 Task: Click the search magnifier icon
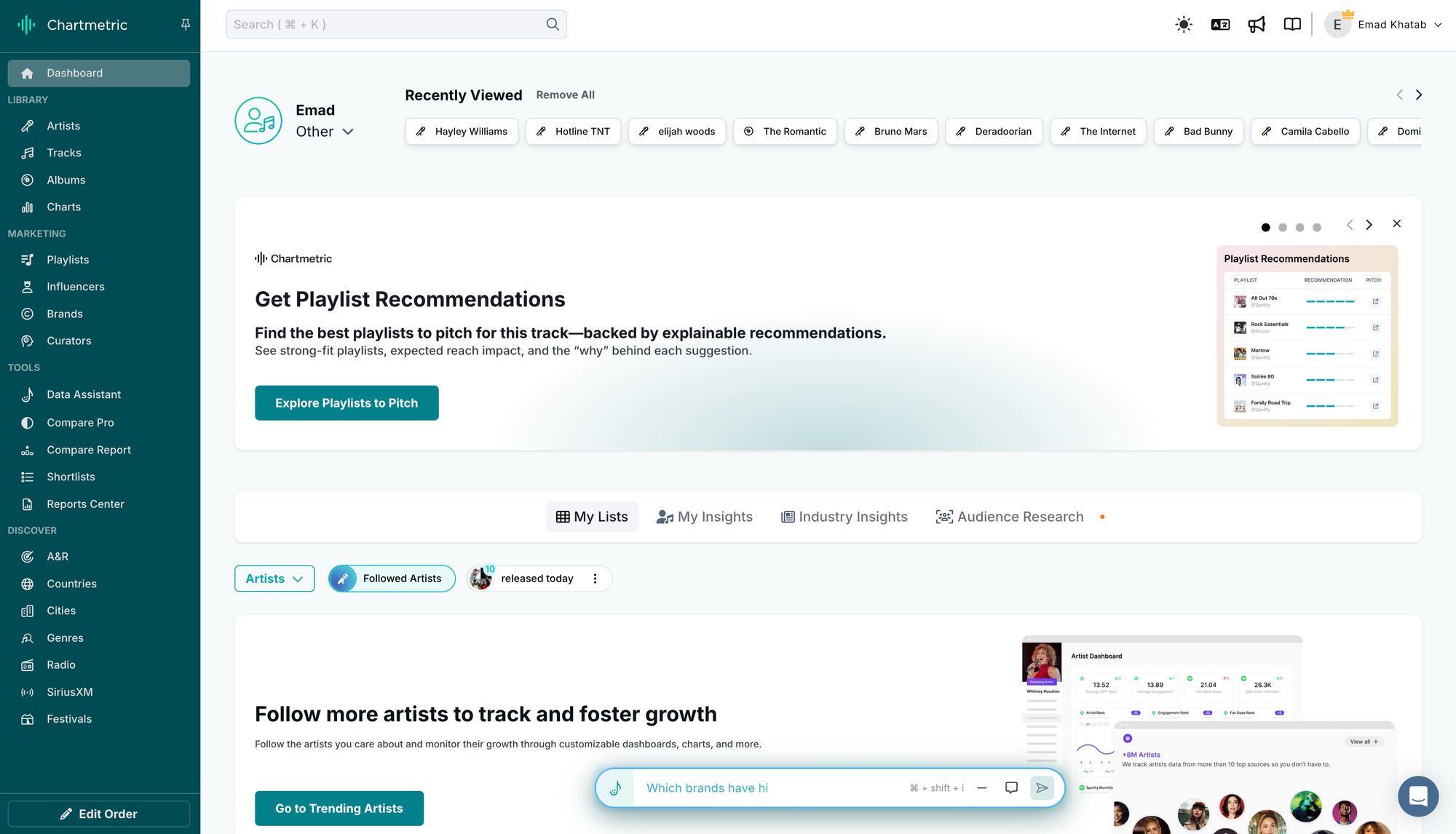click(553, 25)
